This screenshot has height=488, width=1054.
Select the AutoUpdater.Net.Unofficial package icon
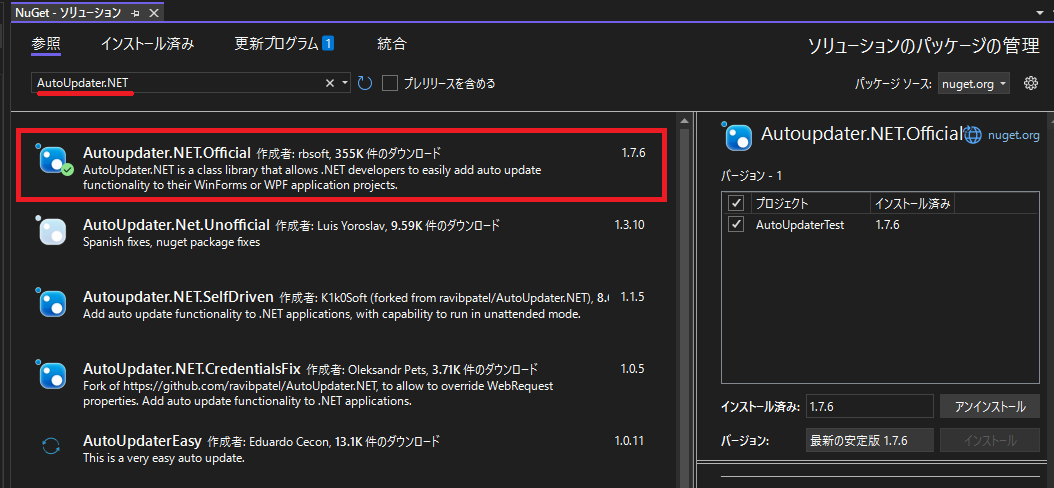tap(52, 232)
